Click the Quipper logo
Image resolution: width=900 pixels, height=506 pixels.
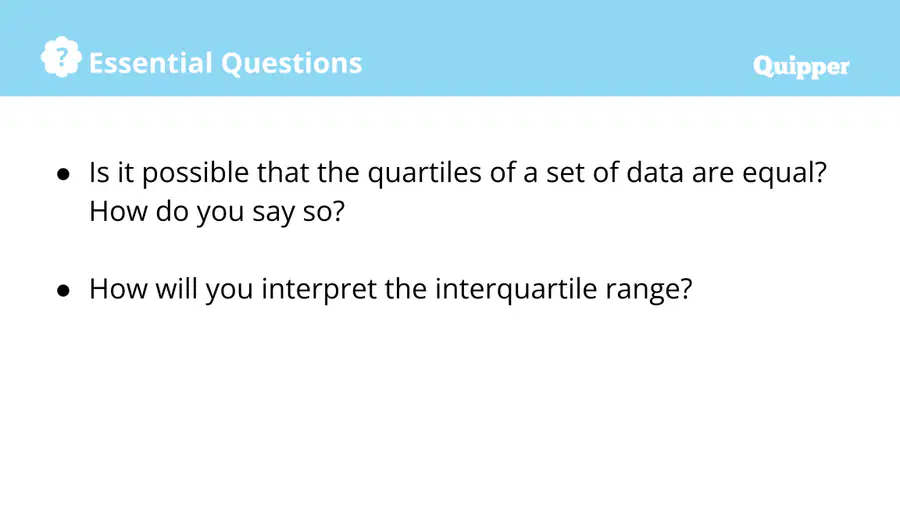point(801,68)
